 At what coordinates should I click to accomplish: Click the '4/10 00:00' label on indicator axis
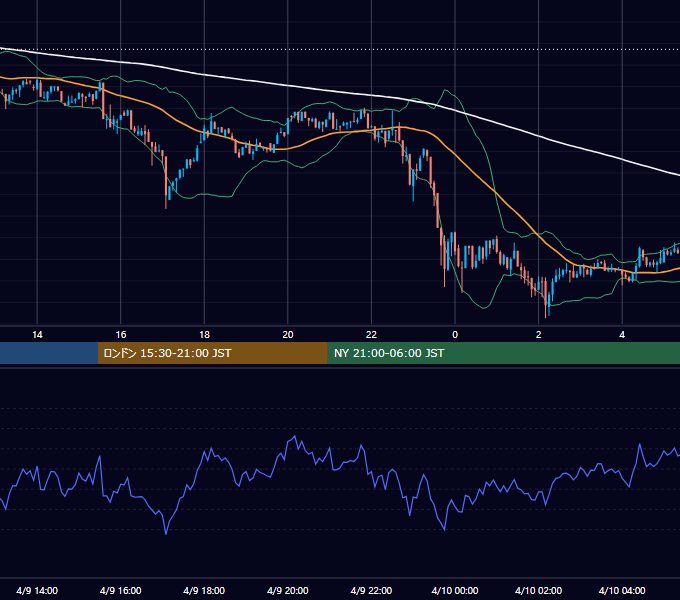tap(455, 590)
